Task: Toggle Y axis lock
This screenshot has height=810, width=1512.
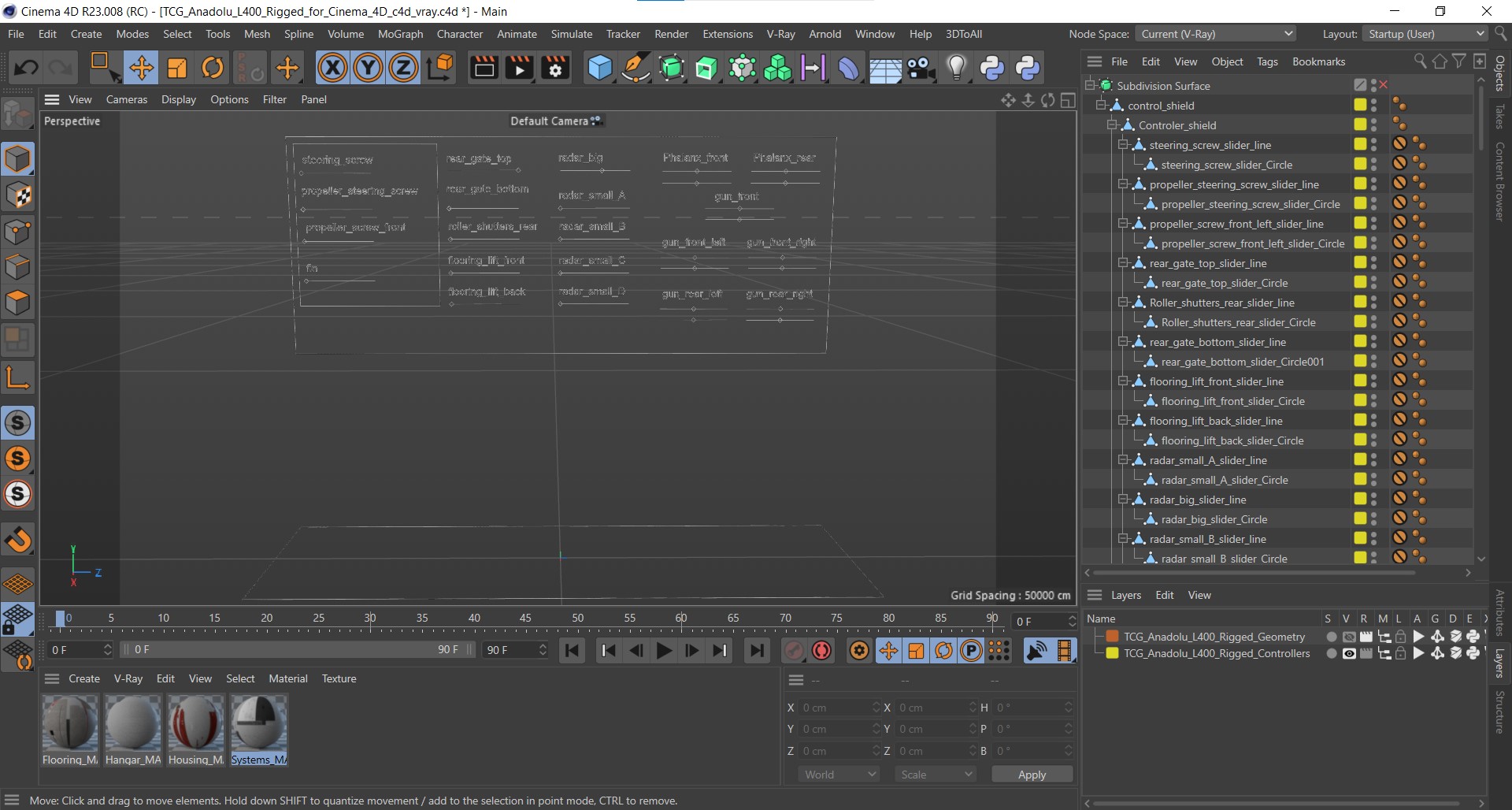Action: (x=368, y=68)
